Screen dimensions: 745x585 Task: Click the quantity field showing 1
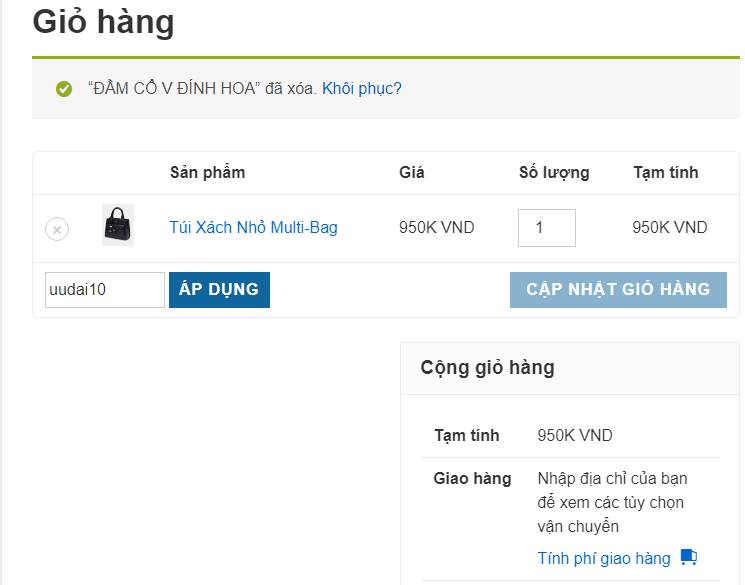[x=546, y=228]
